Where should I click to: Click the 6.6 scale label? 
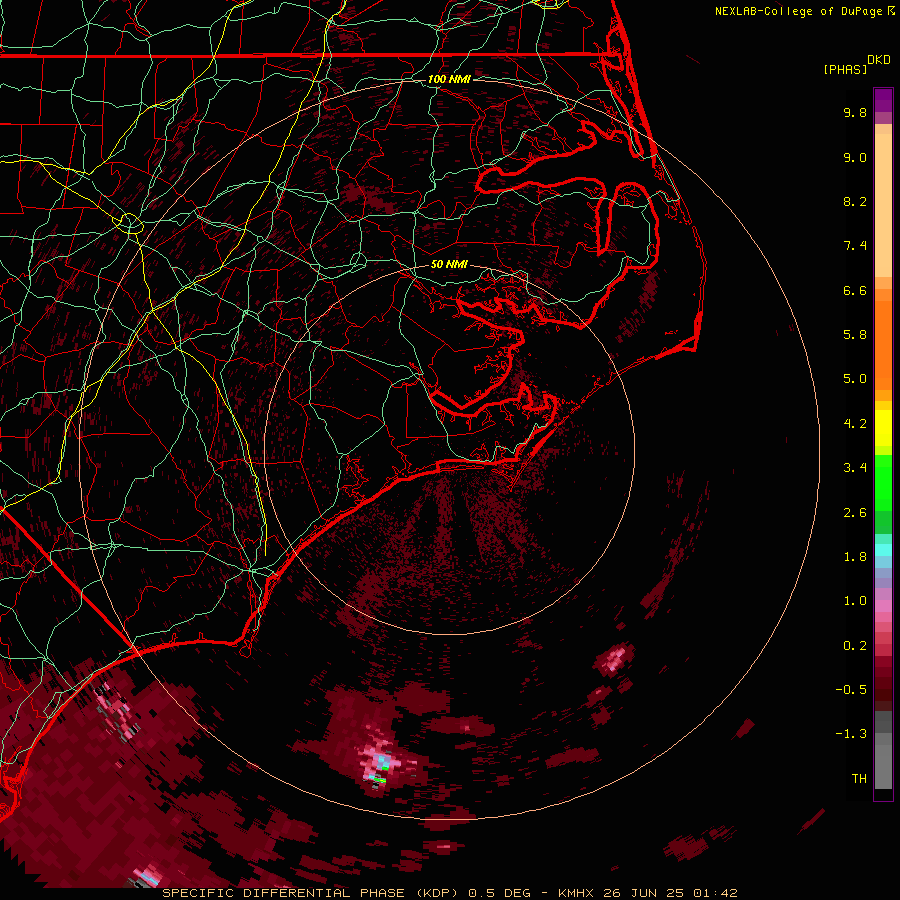855,290
